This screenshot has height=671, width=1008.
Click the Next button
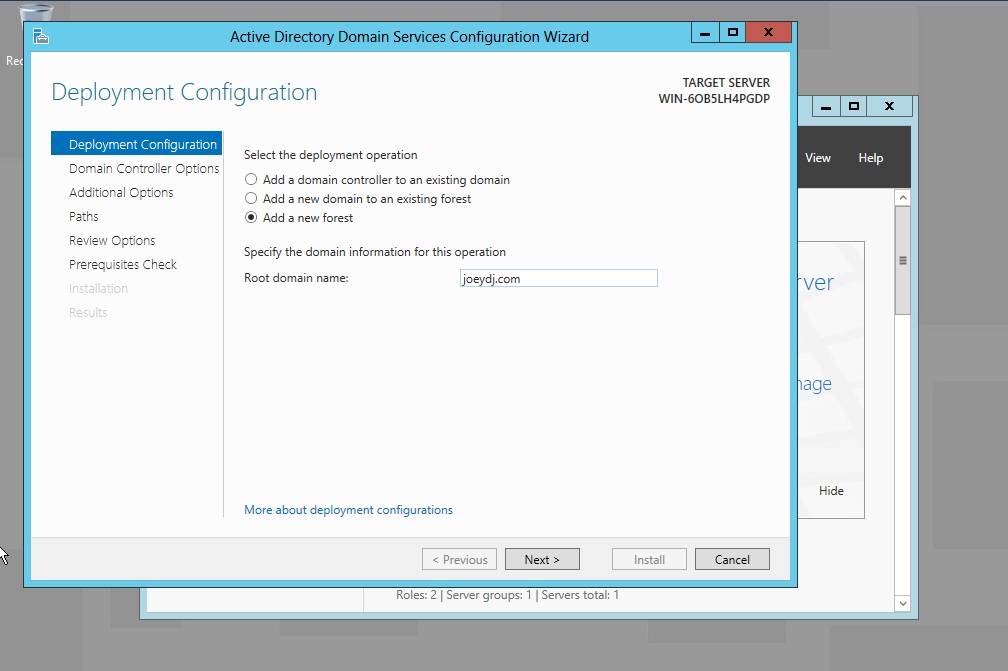coord(542,559)
